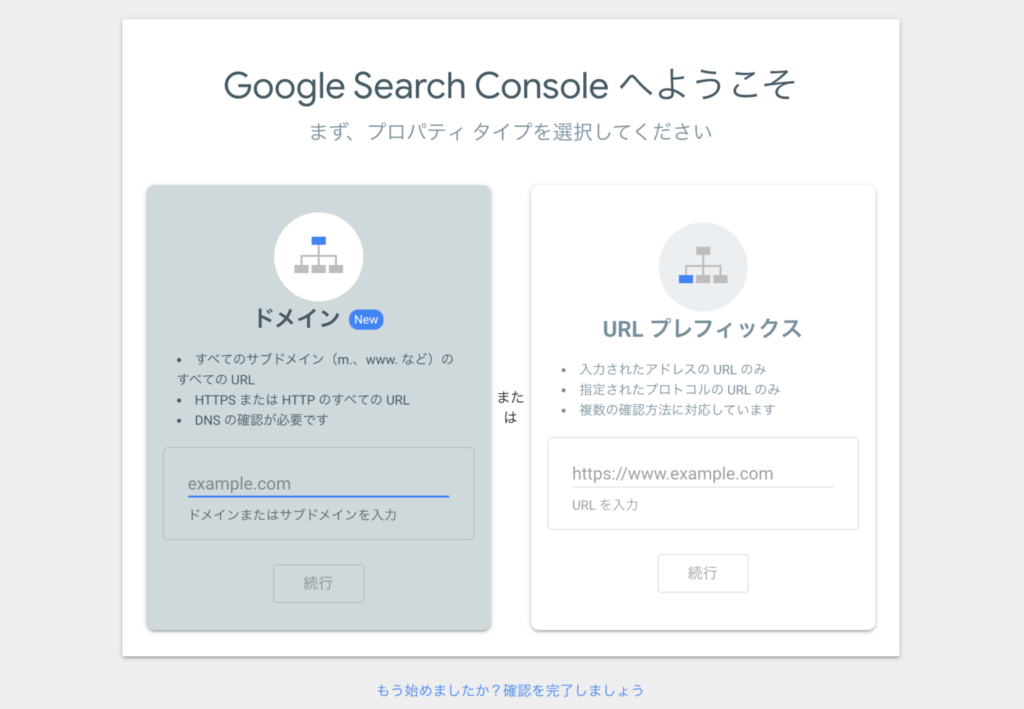This screenshot has width=1024, height=709.
Task: Click the 入力されたアドレスの URL のみ bullet
Action: click(x=673, y=369)
